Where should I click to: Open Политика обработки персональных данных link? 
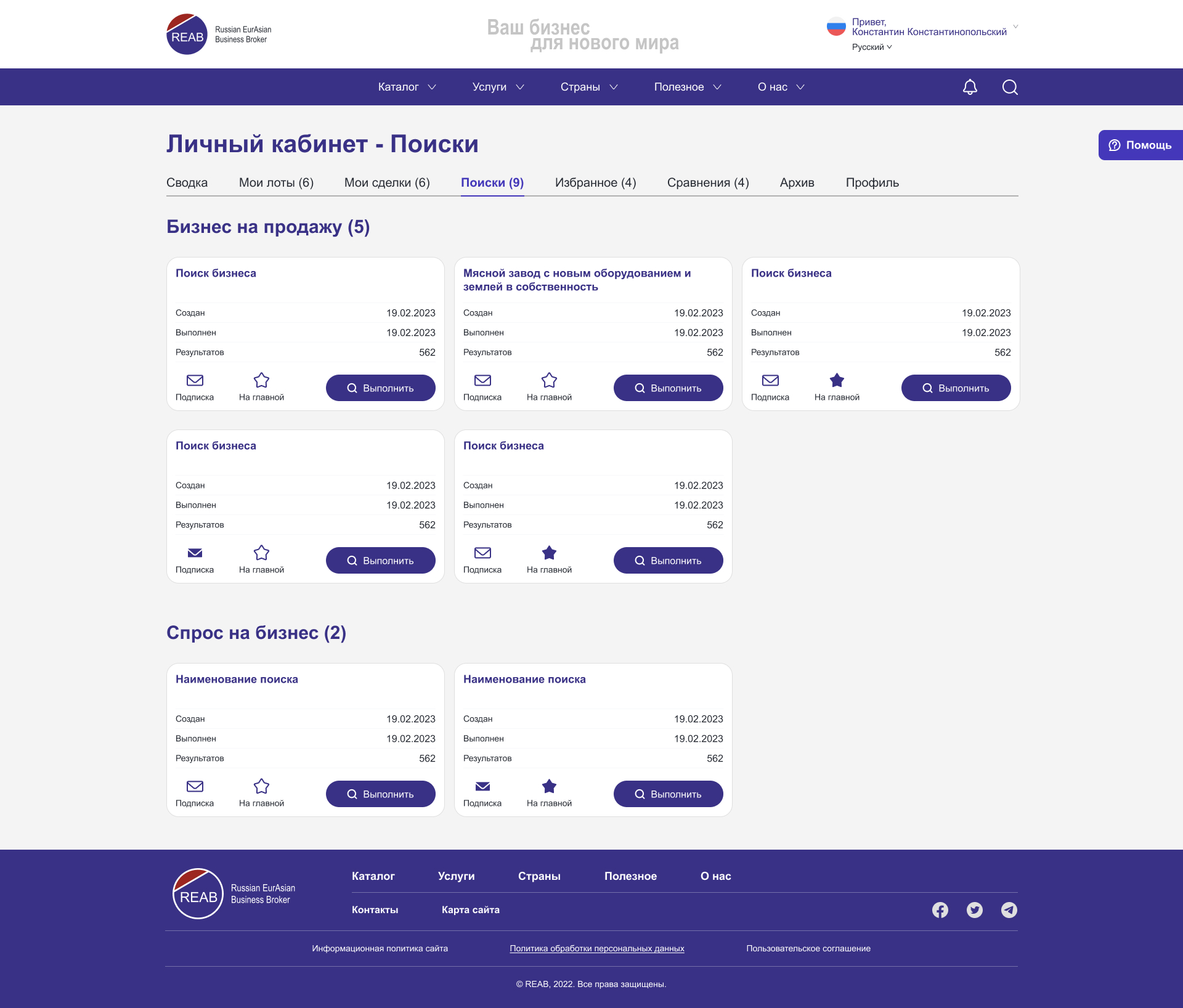596,948
